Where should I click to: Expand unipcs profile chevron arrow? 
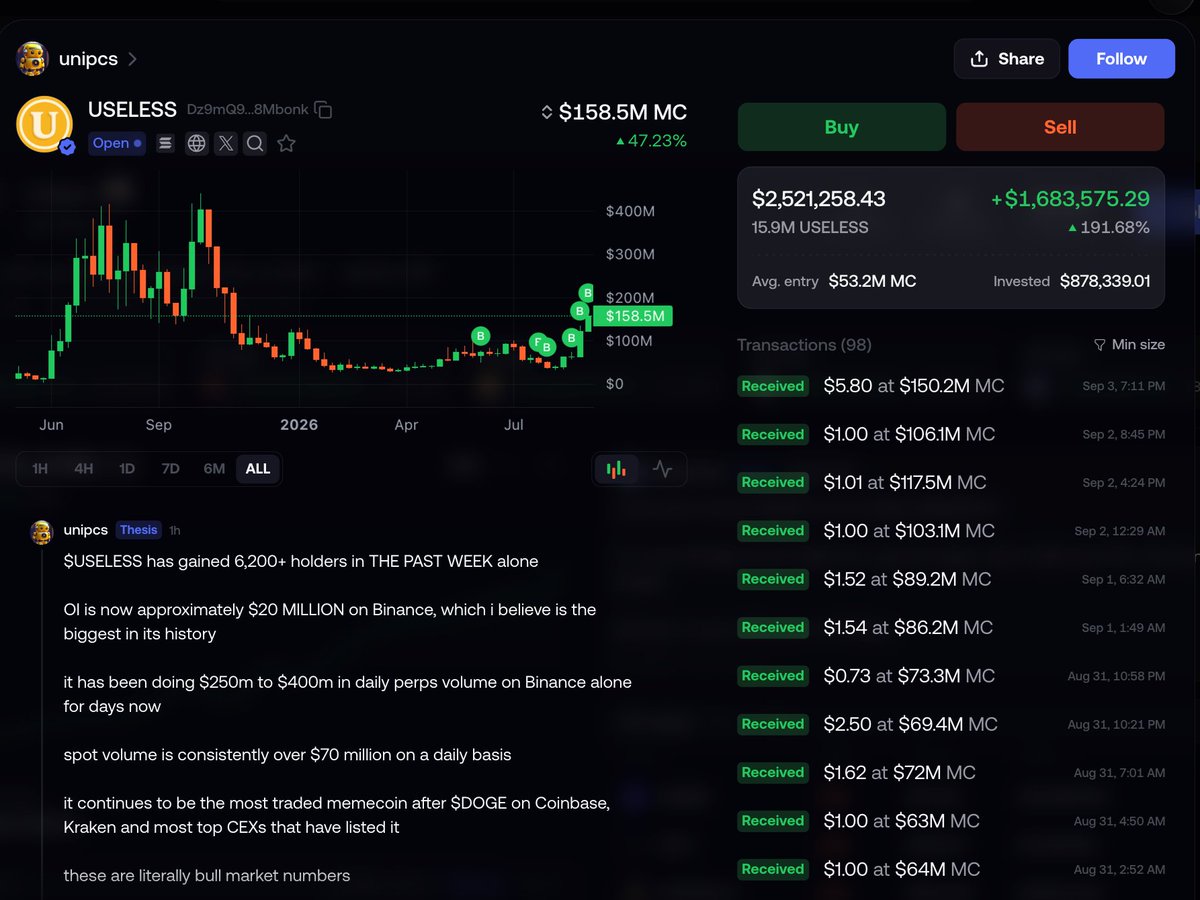click(x=132, y=59)
